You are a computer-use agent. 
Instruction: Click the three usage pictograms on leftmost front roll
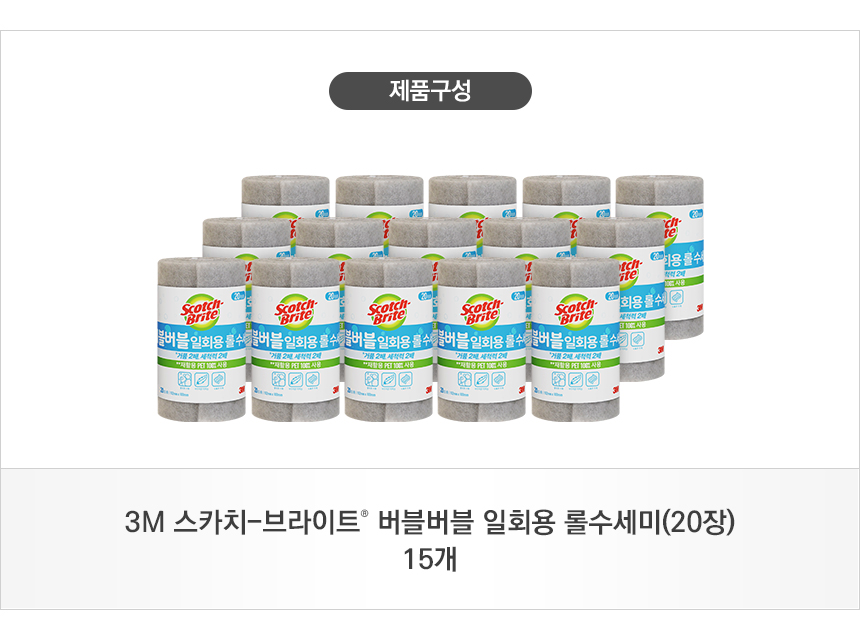coord(202,380)
